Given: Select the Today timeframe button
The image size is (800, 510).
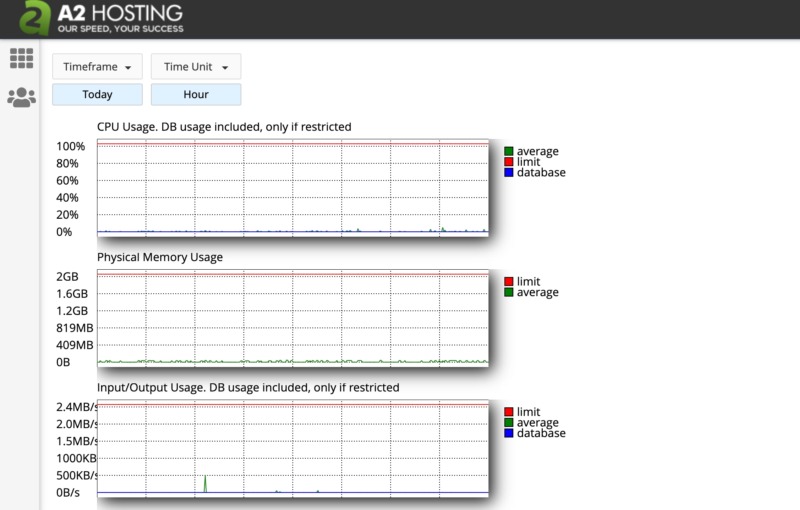Looking at the screenshot, I should [x=97, y=95].
